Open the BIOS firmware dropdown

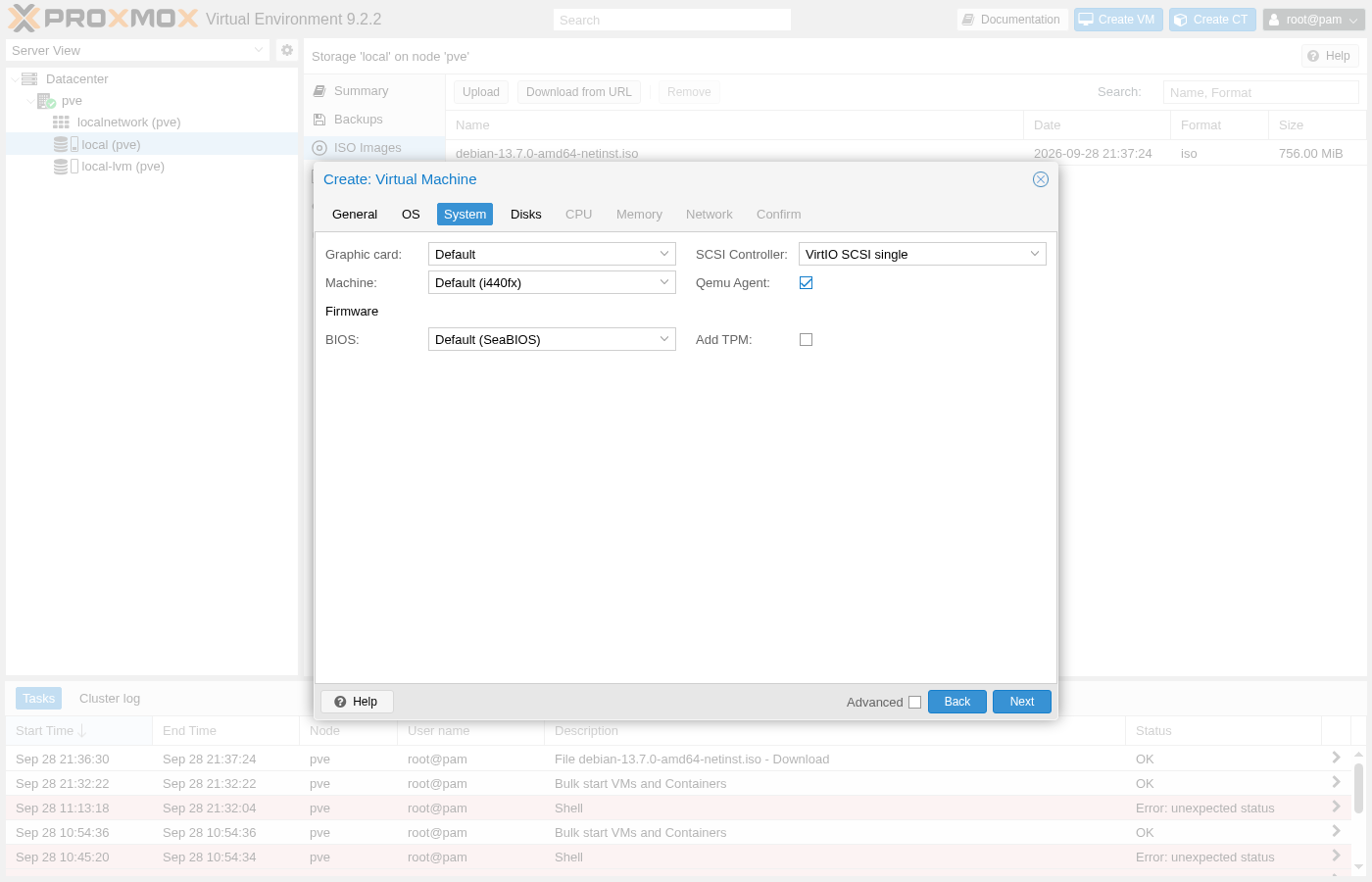coord(664,339)
